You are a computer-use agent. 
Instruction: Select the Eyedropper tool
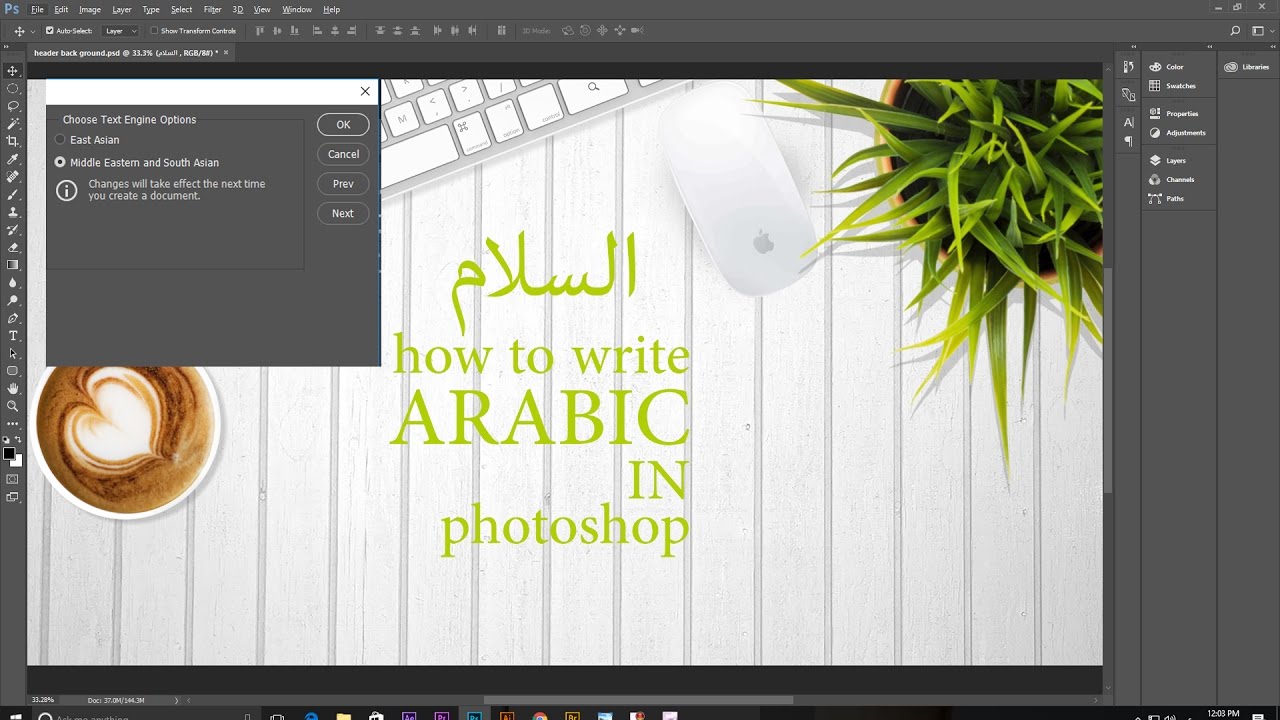point(13,159)
